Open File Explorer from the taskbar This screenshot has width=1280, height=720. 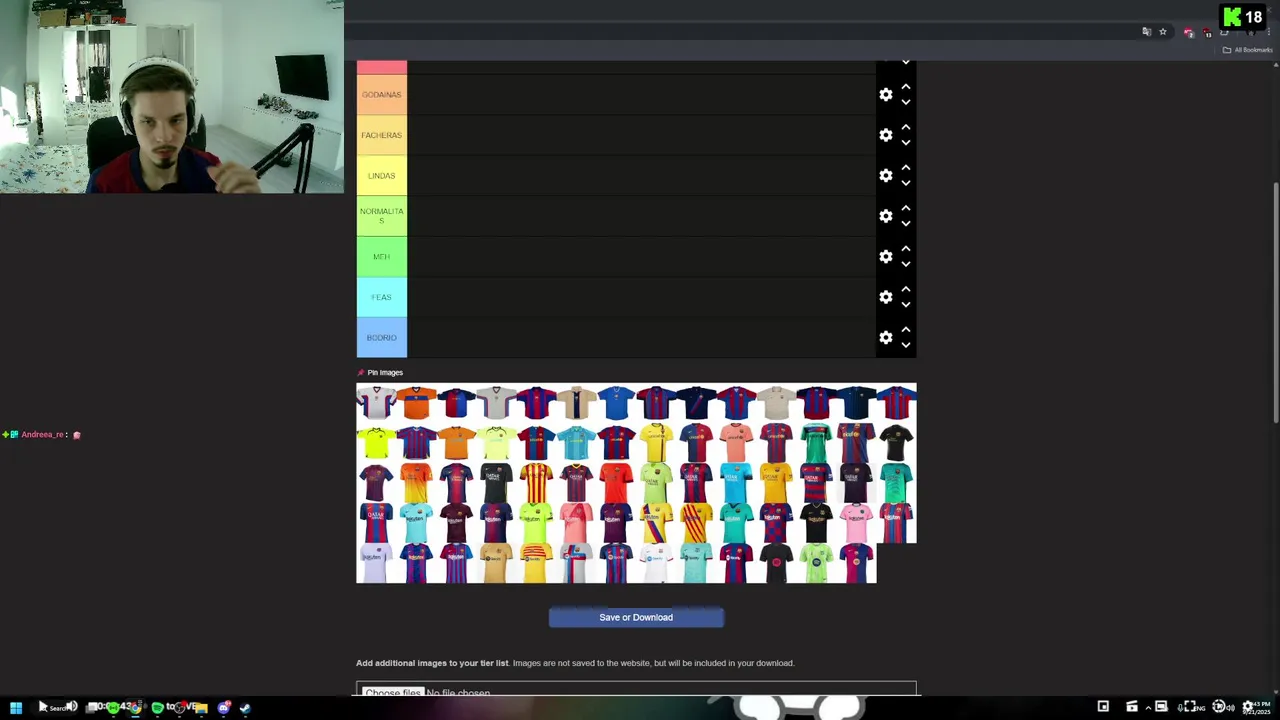[200, 707]
